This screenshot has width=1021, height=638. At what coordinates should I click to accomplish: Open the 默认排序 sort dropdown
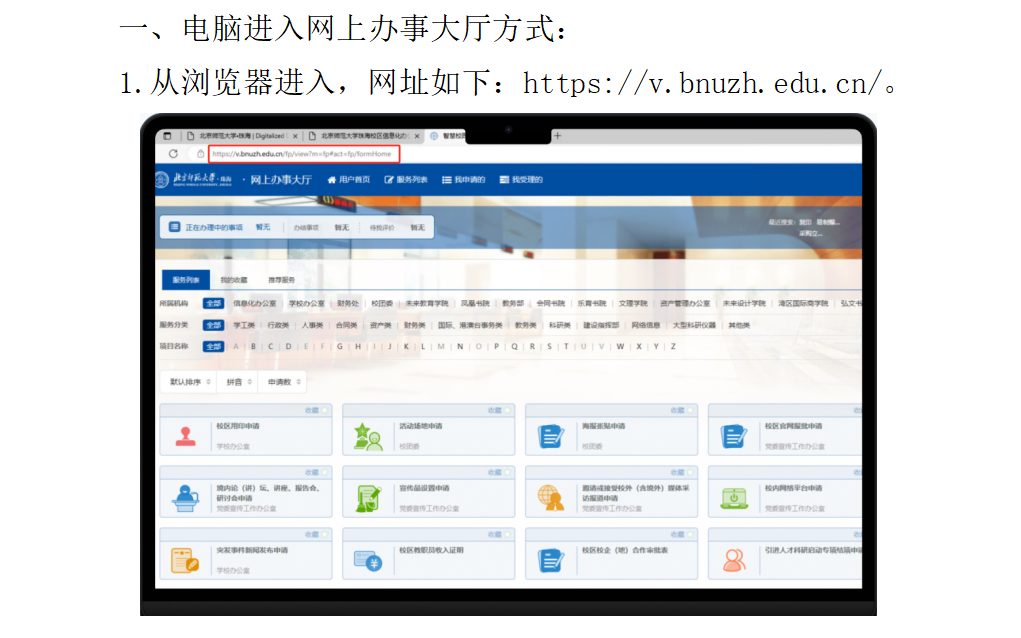click(x=190, y=382)
